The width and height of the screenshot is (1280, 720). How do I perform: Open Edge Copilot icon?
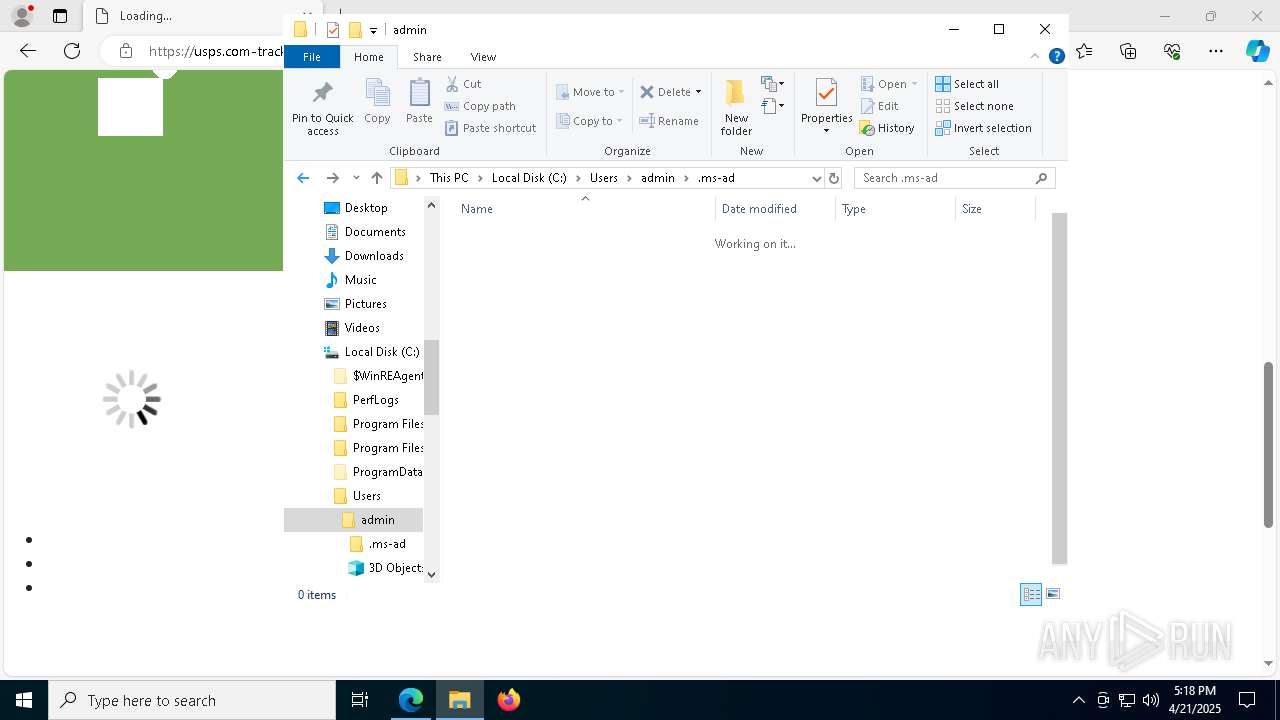point(1257,51)
